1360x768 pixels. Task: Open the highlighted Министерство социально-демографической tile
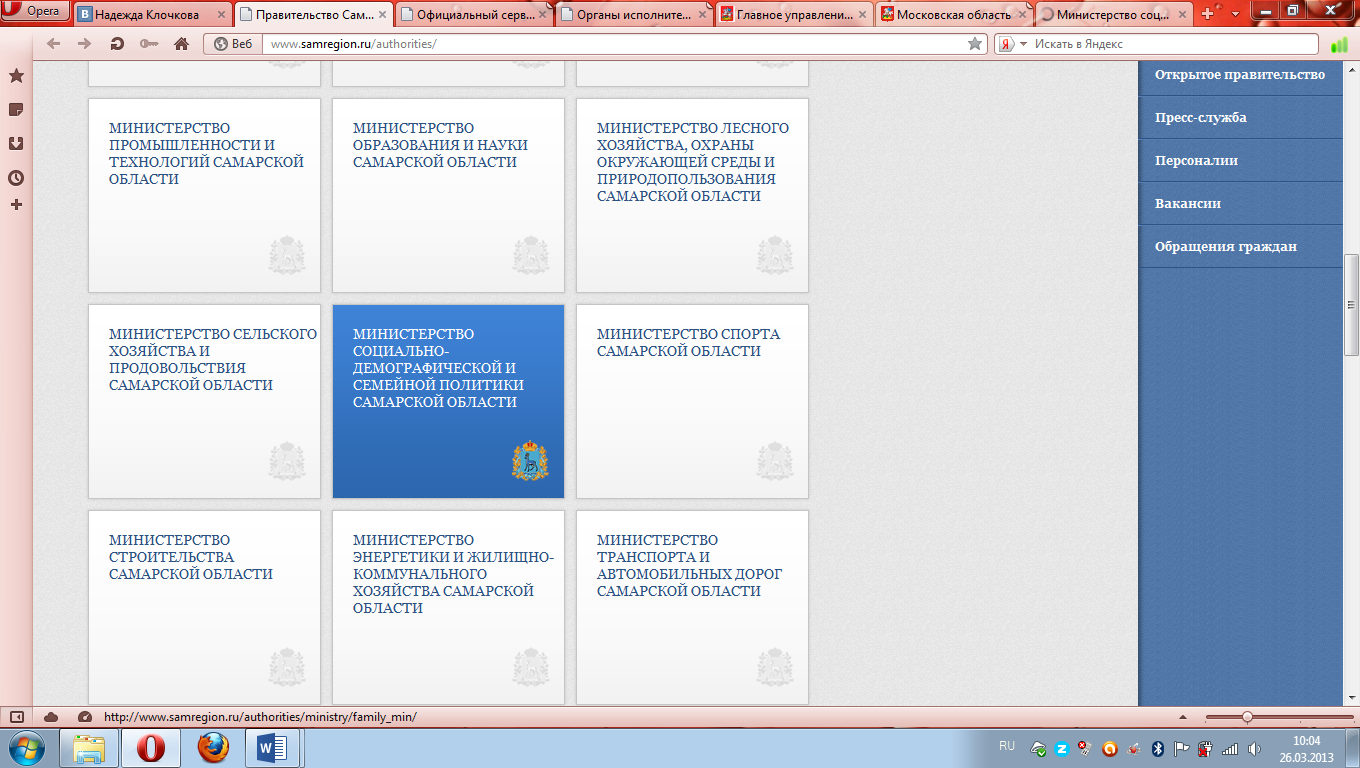point(448,401)
